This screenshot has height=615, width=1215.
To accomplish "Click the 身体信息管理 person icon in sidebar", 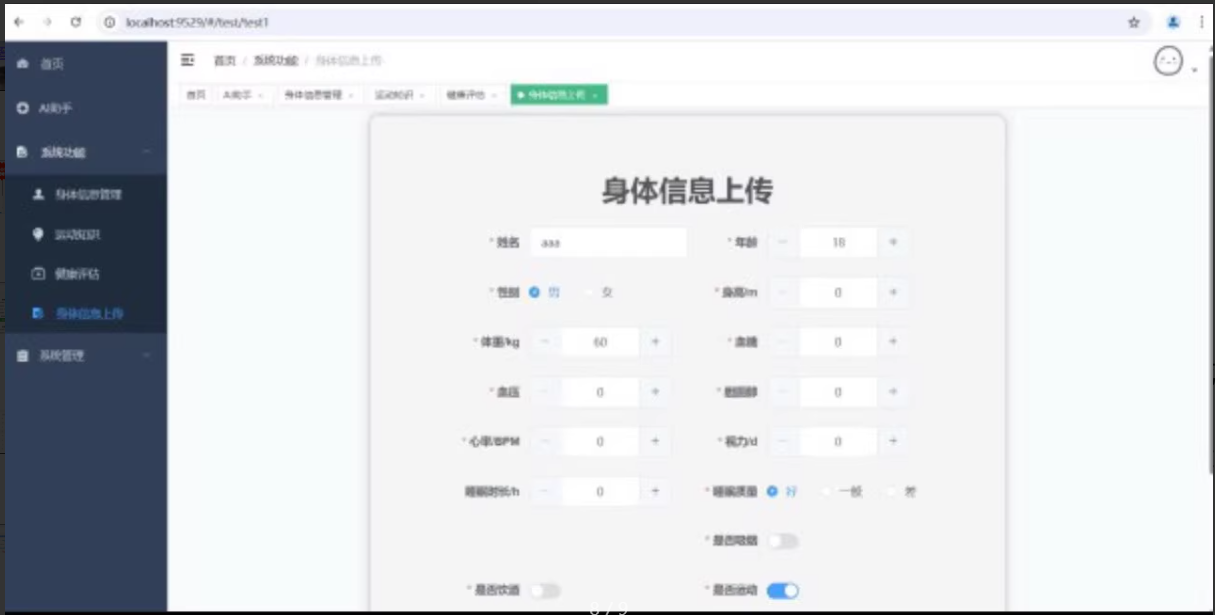I will coord(39,194).
